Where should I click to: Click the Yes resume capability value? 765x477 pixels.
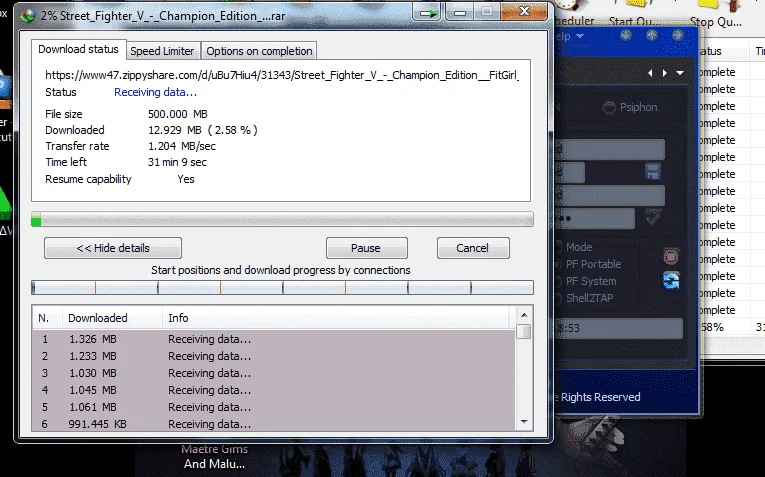(186, 179)
